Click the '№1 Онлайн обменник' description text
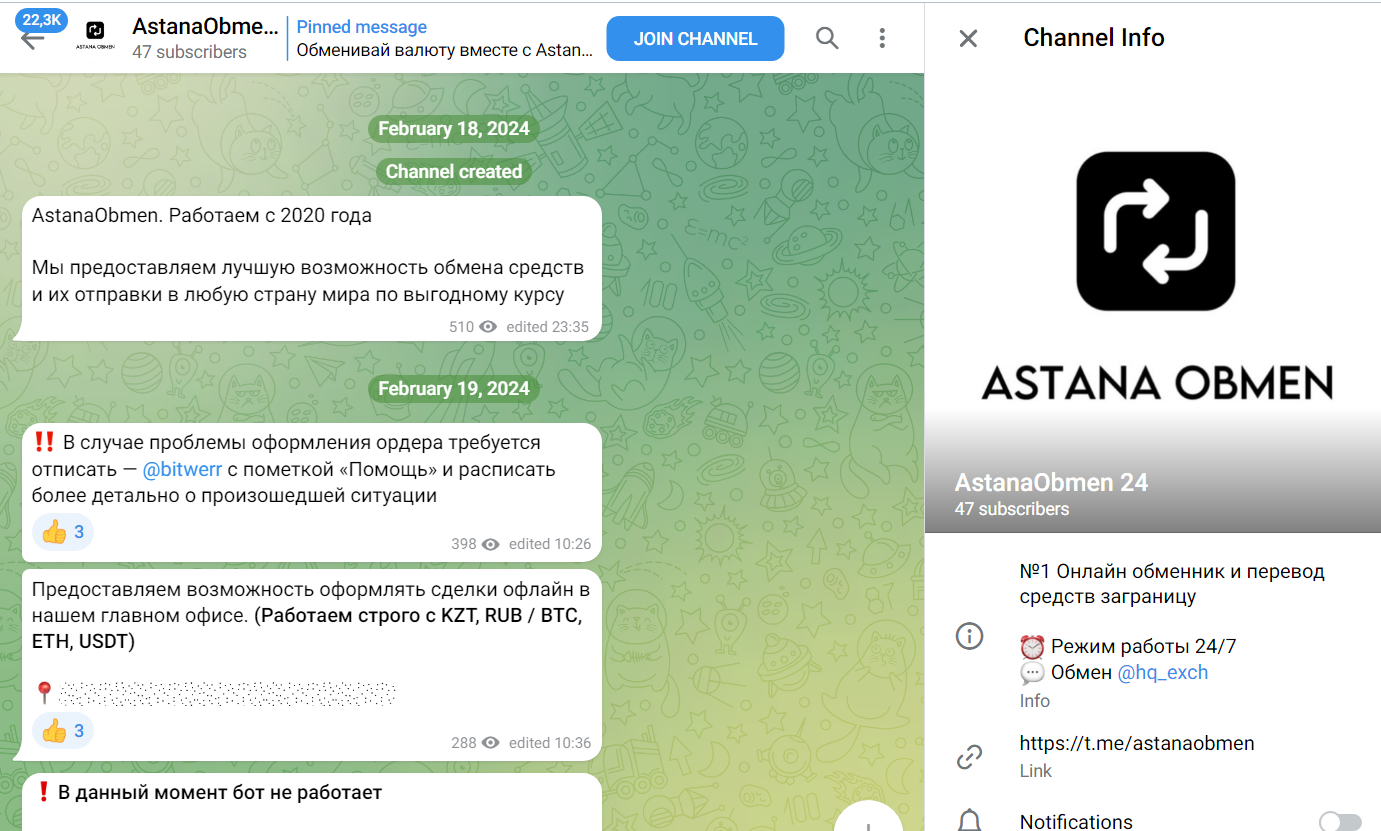The height and width of the screenshot is (831, 1381). tap(1172, 584)
